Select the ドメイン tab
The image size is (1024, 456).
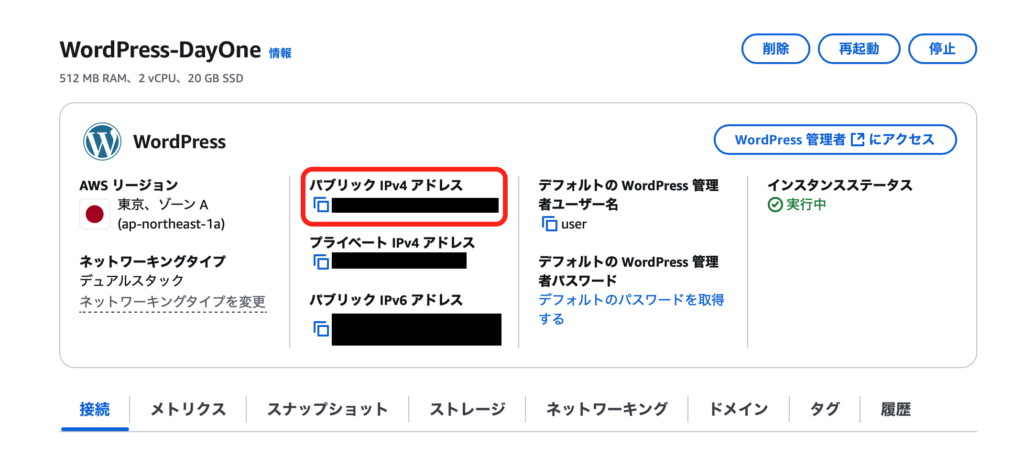point(738,410)
